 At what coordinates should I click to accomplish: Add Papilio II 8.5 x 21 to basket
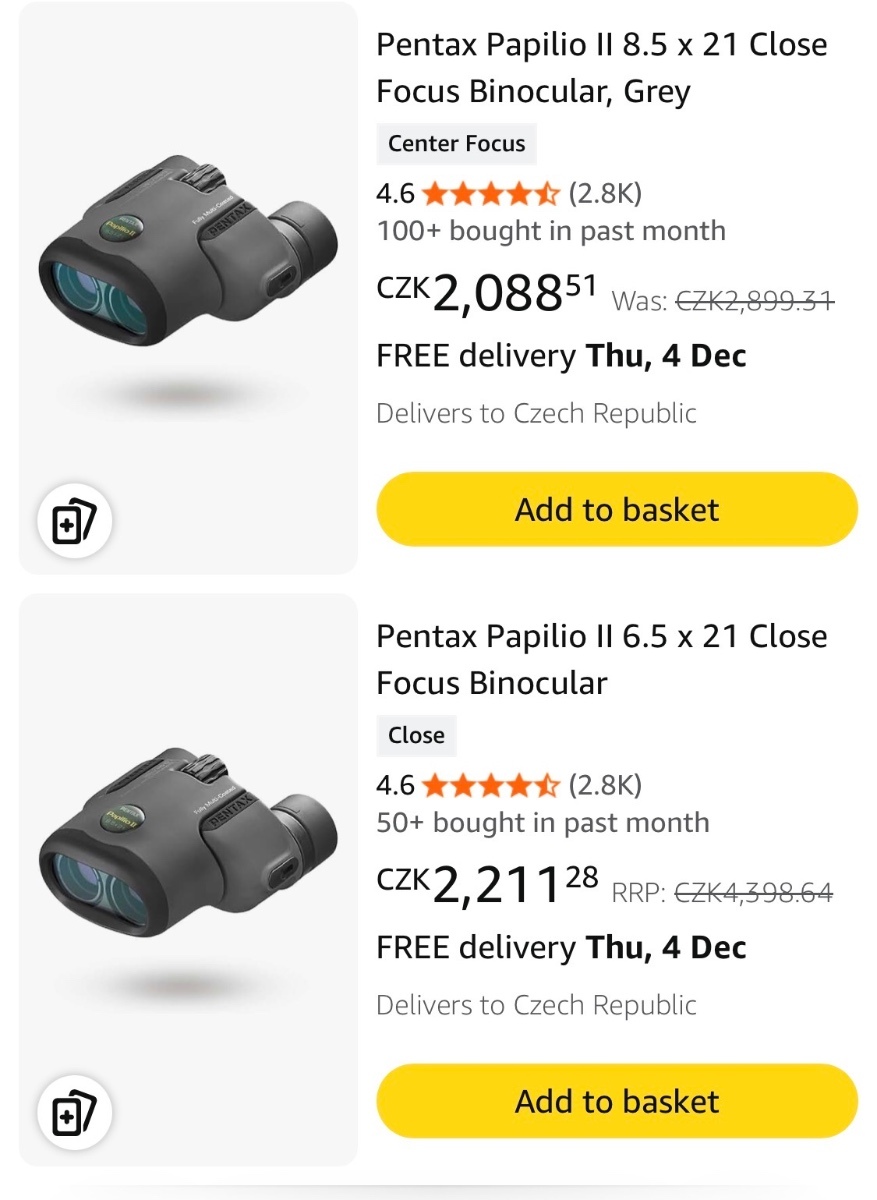616,510
